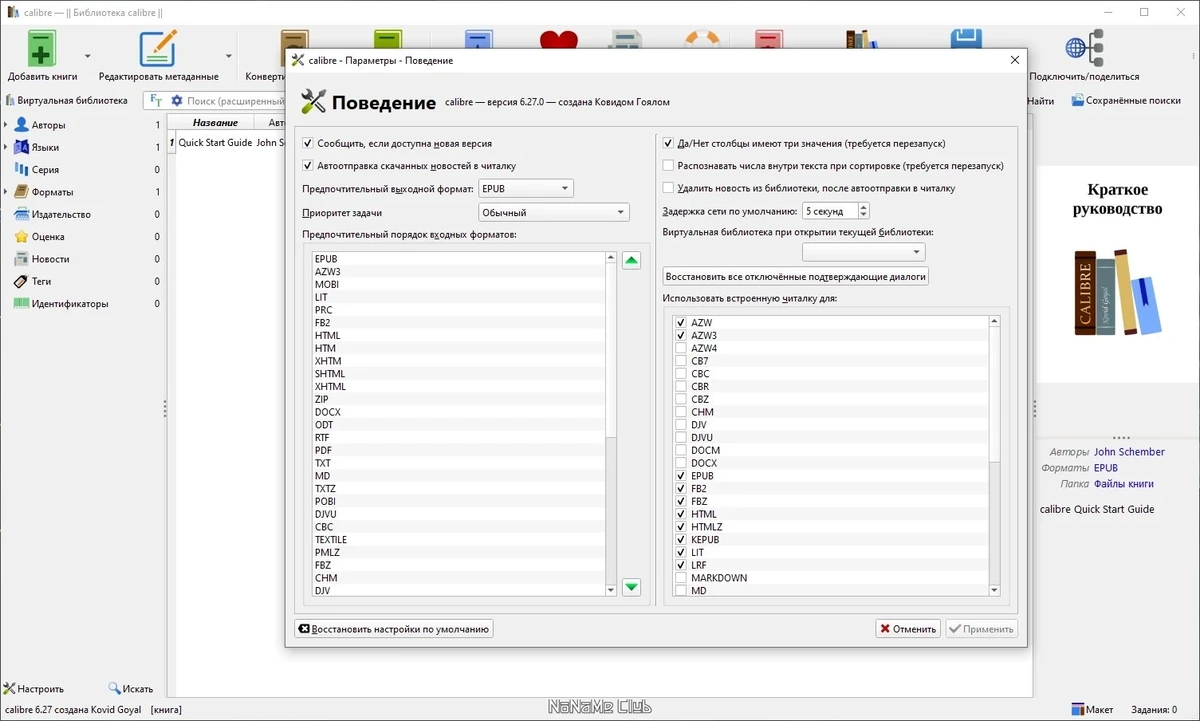
Task: Open author link John Schember
Action: click(x=1129, y=452)
